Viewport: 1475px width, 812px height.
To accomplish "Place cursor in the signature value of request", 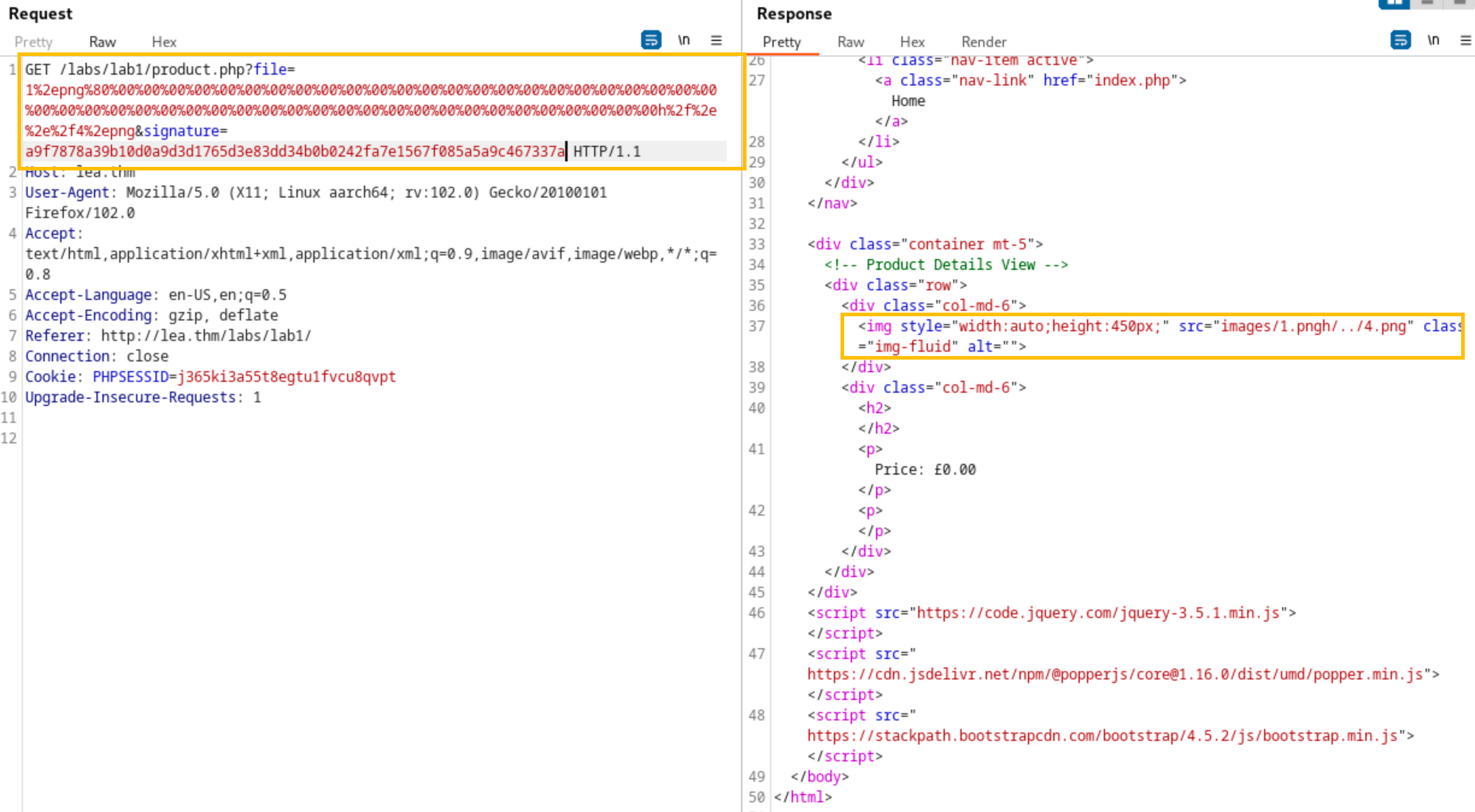I will tap(295, 151).
